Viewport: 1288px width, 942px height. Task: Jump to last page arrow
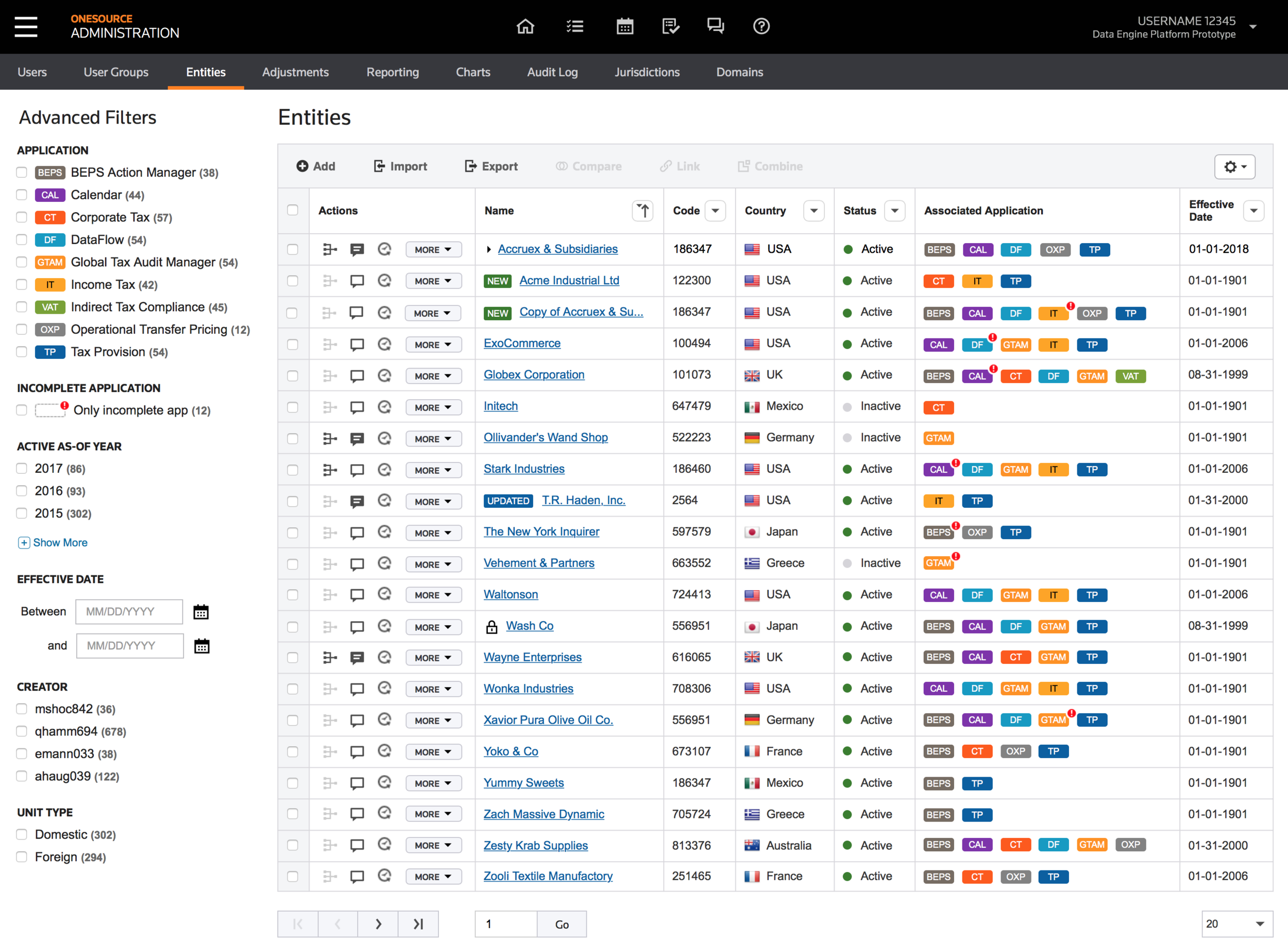(x=418, y=924)
